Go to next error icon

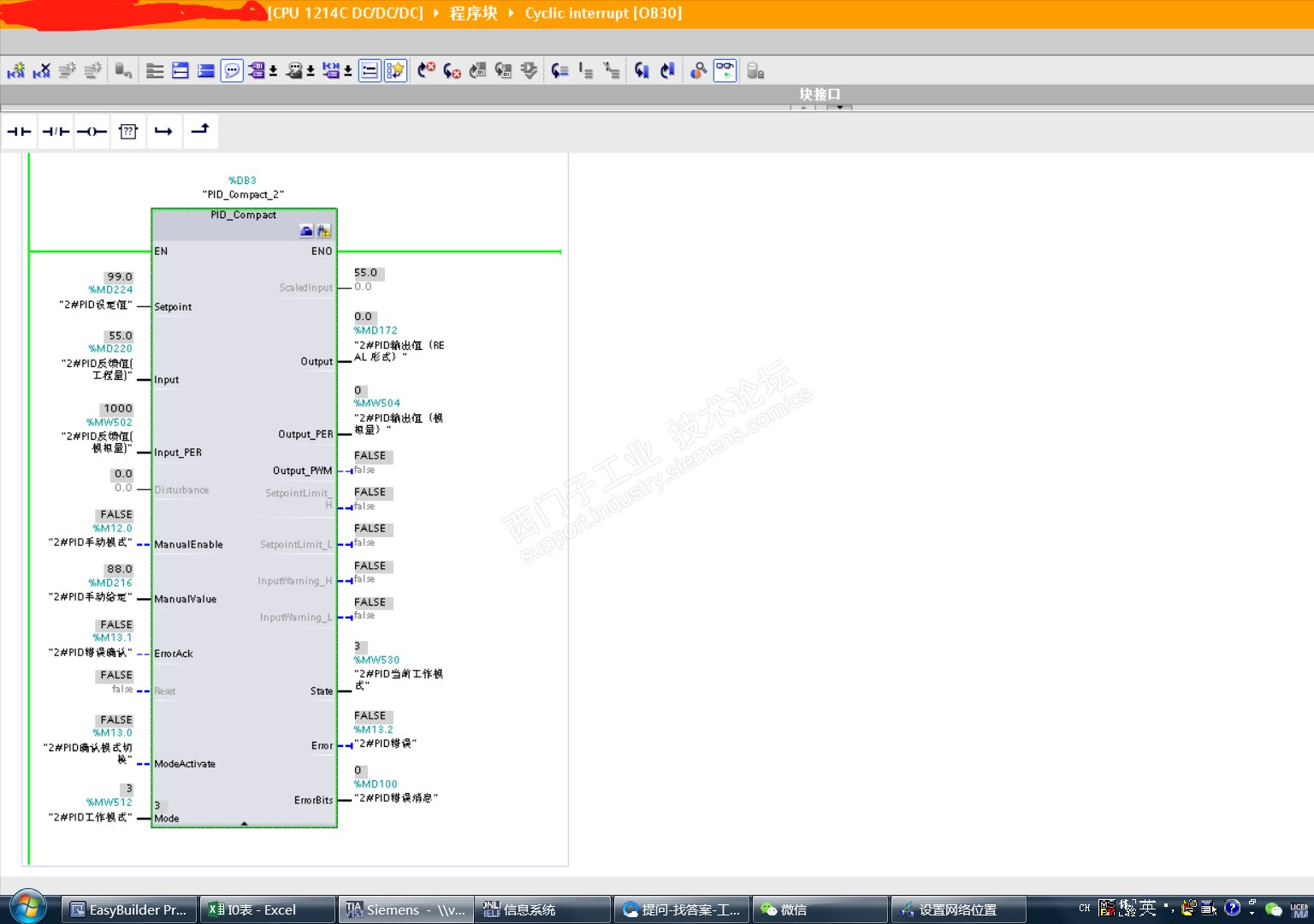[452, 71]
